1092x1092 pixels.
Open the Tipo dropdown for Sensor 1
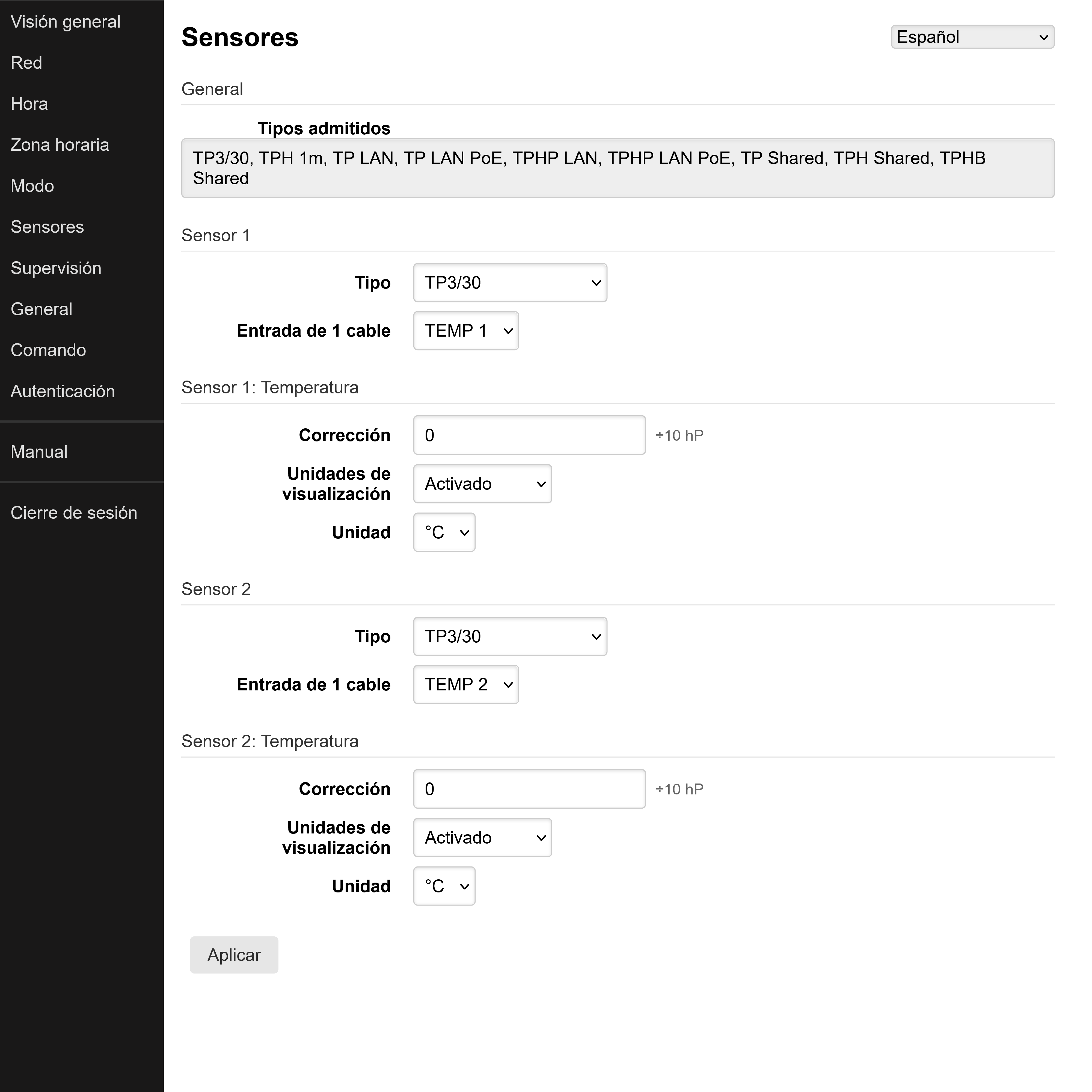[509, 283]
